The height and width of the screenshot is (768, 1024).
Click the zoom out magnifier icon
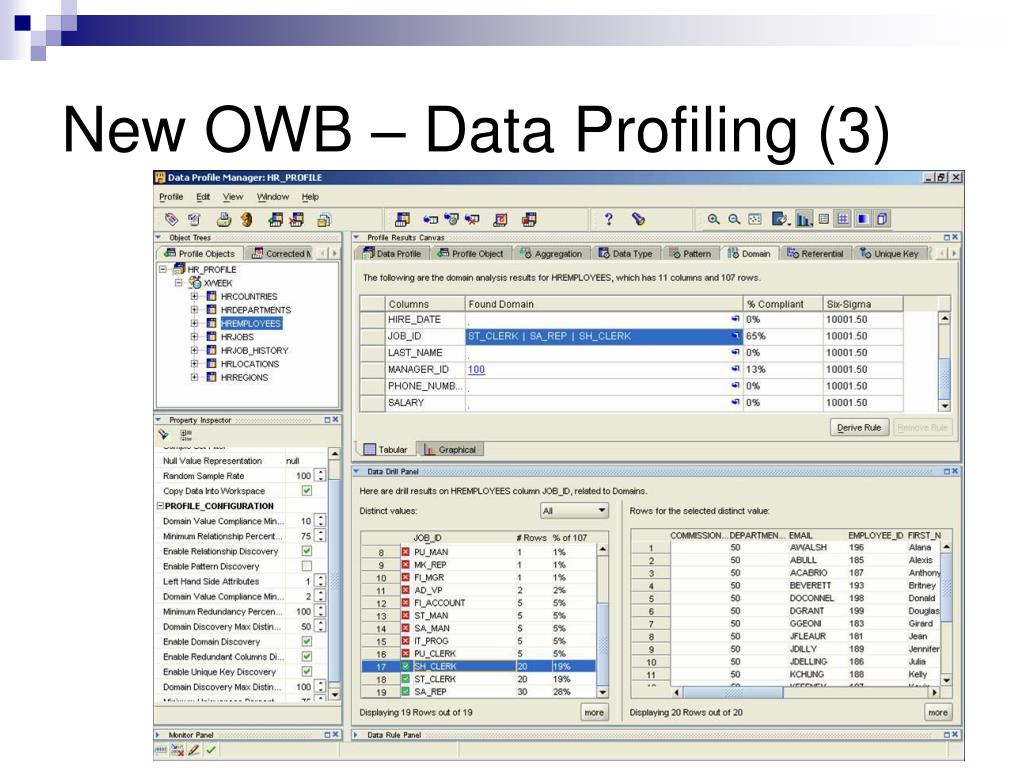pos(734,219)
